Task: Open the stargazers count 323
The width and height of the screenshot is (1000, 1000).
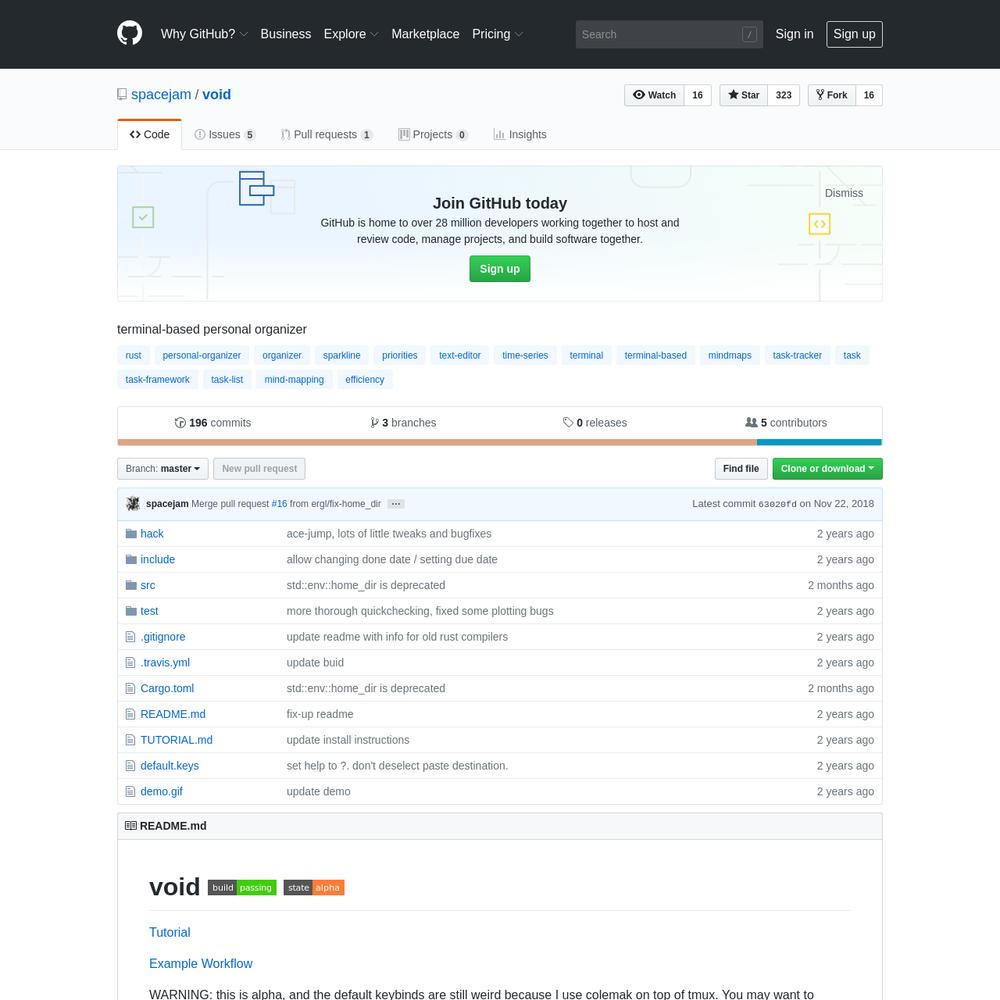Action: point(784,95)
